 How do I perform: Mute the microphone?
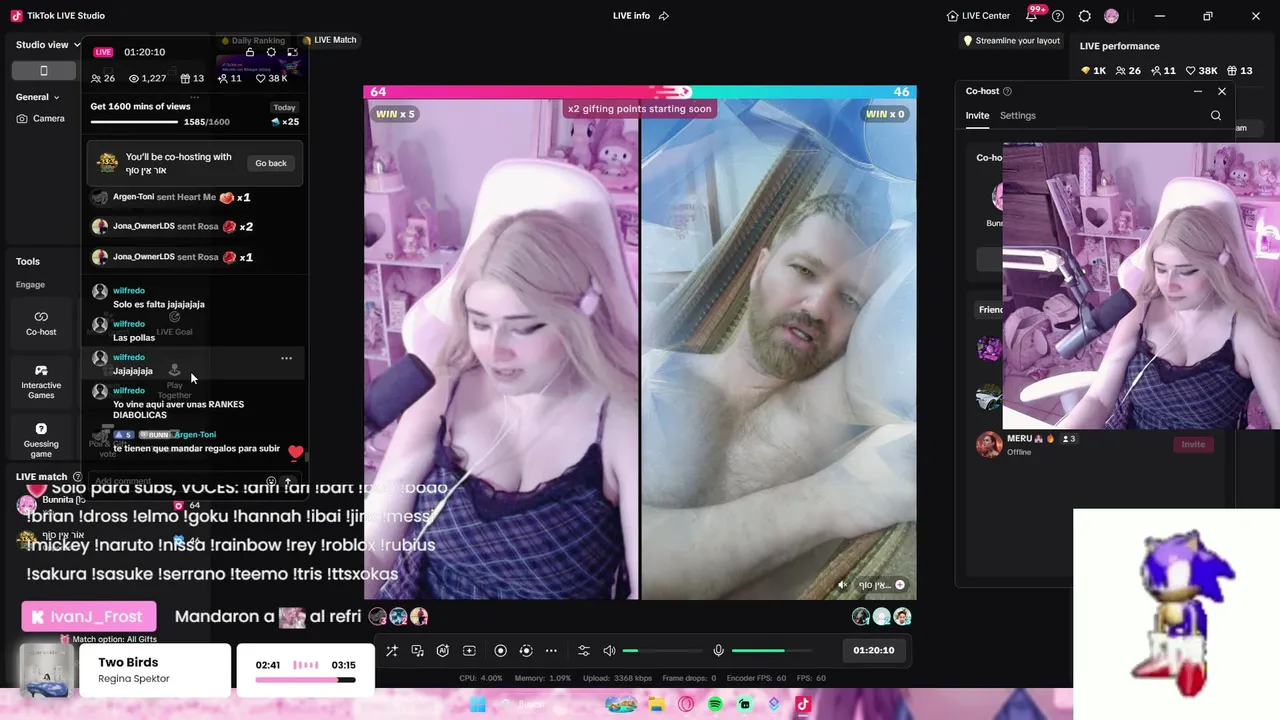click(x=718, y=651)
